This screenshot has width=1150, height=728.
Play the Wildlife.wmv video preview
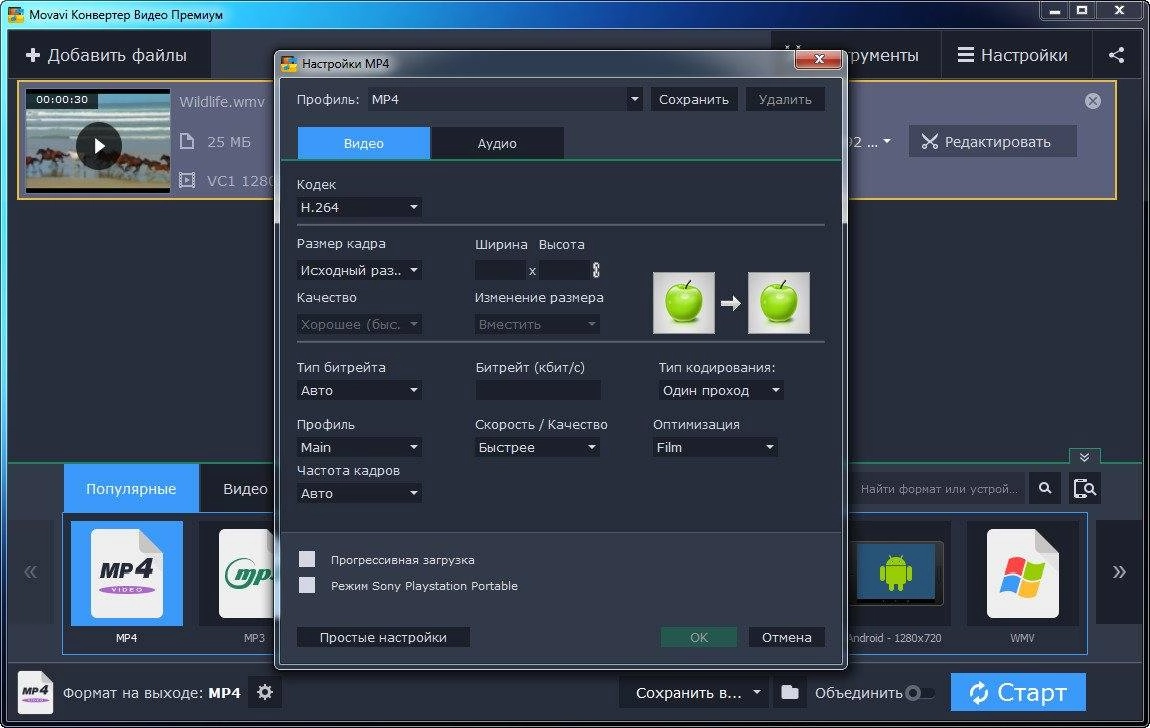point(99,146)
